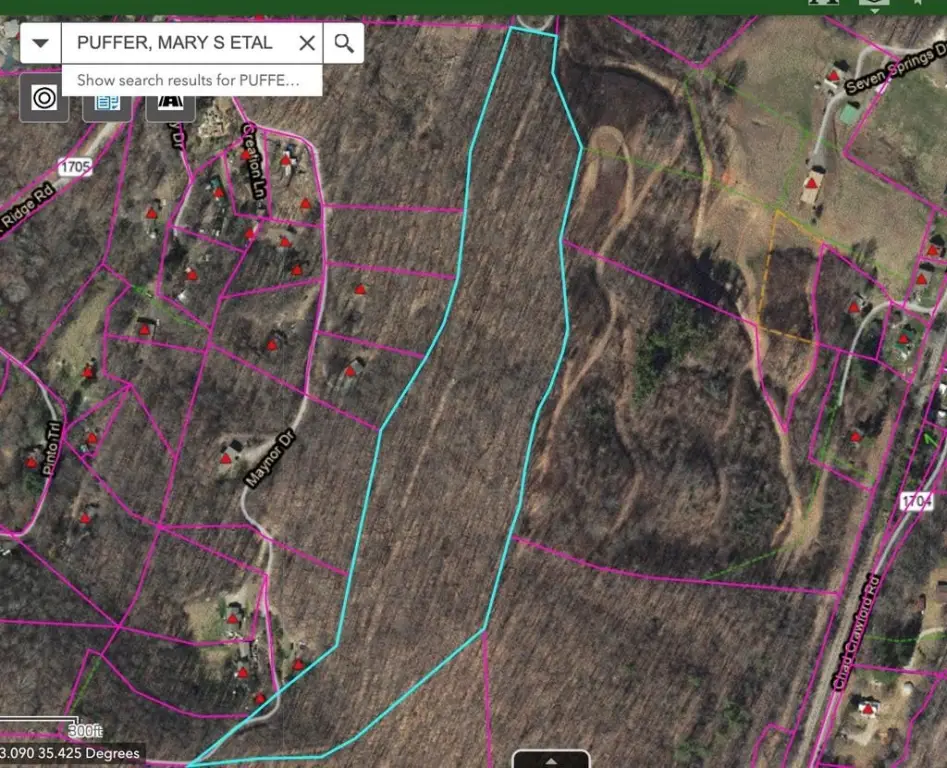Click the coordinates readout in Degrees
This screenshot has width=947, height=768.
(x=72, y=753)
